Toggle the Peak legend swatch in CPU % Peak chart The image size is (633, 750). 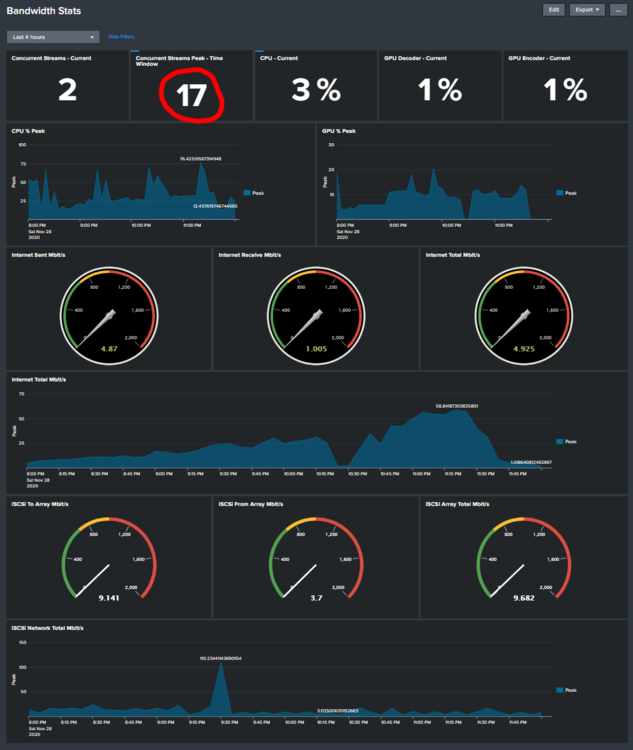(247, 193)
